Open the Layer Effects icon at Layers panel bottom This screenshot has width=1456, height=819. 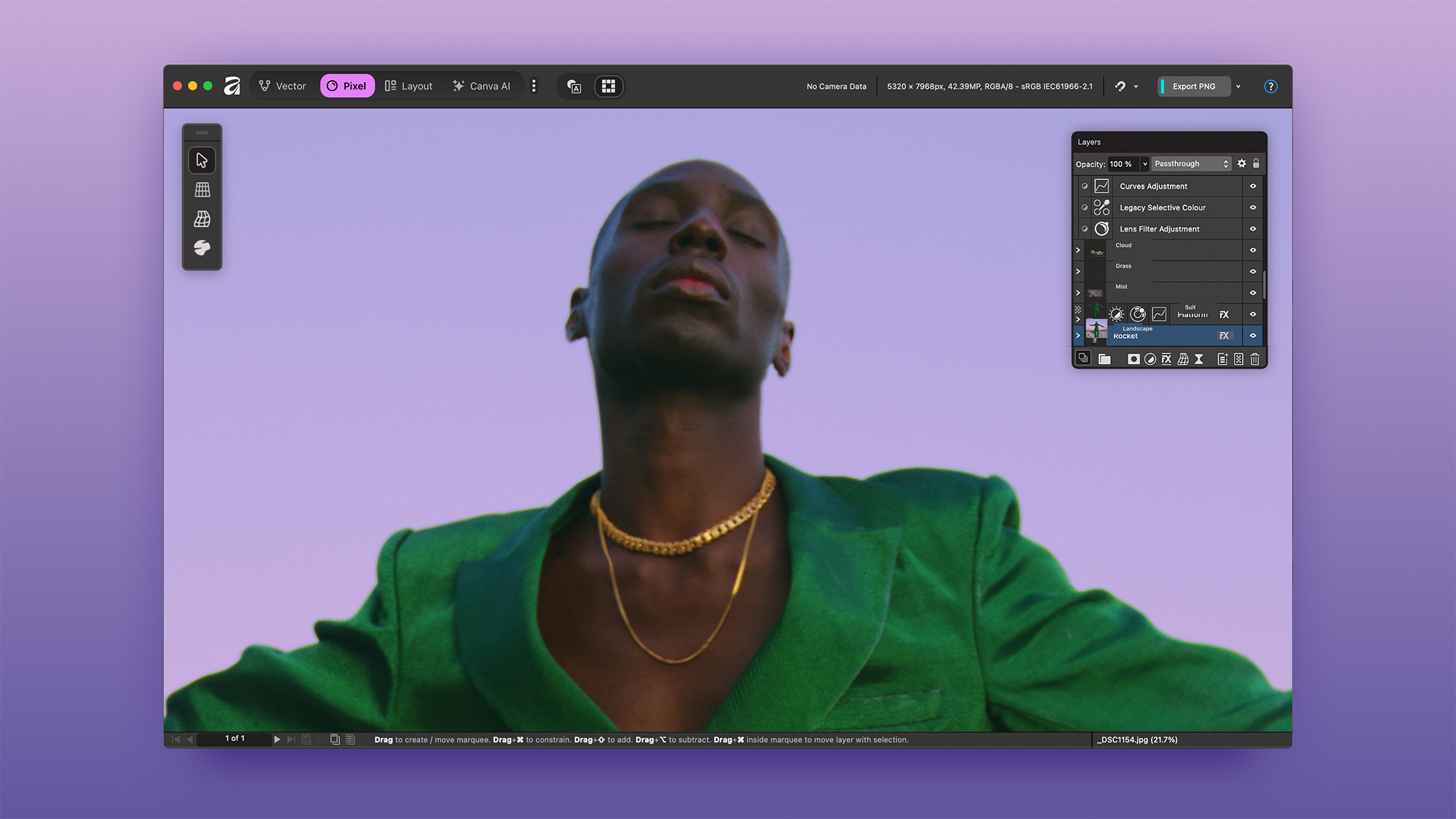coord(1166,359)
